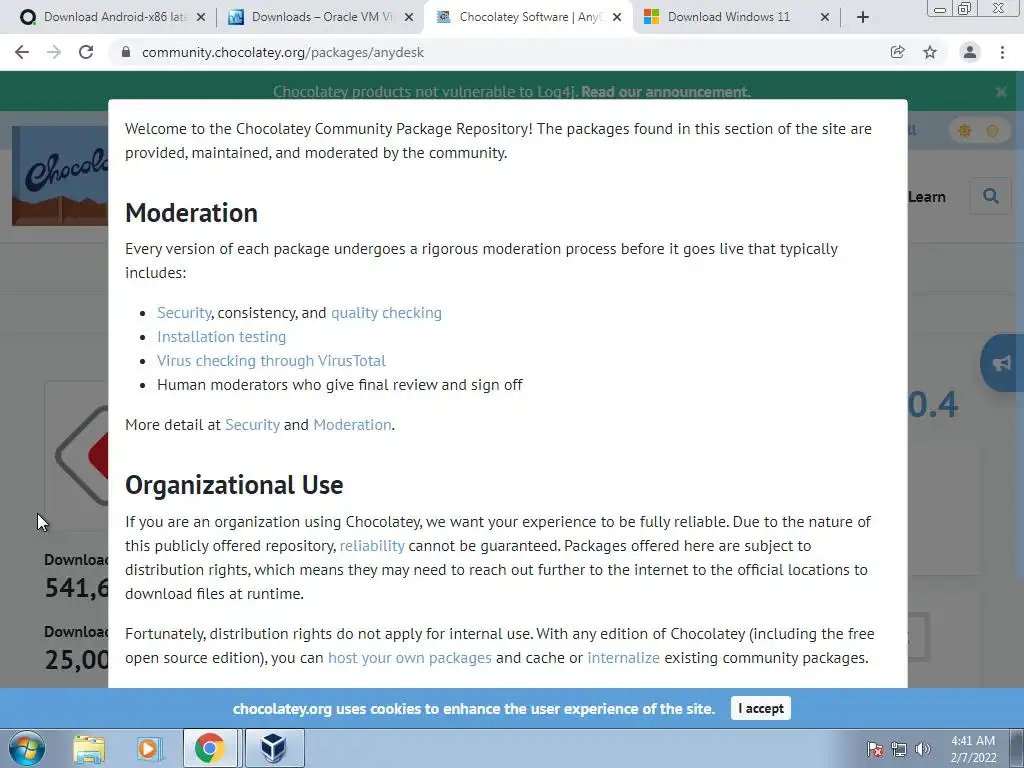Open VirtualBox from the taskbar
Image resolution: width=1024 pixels, height=768 pixels.
[x=273, y=748]
